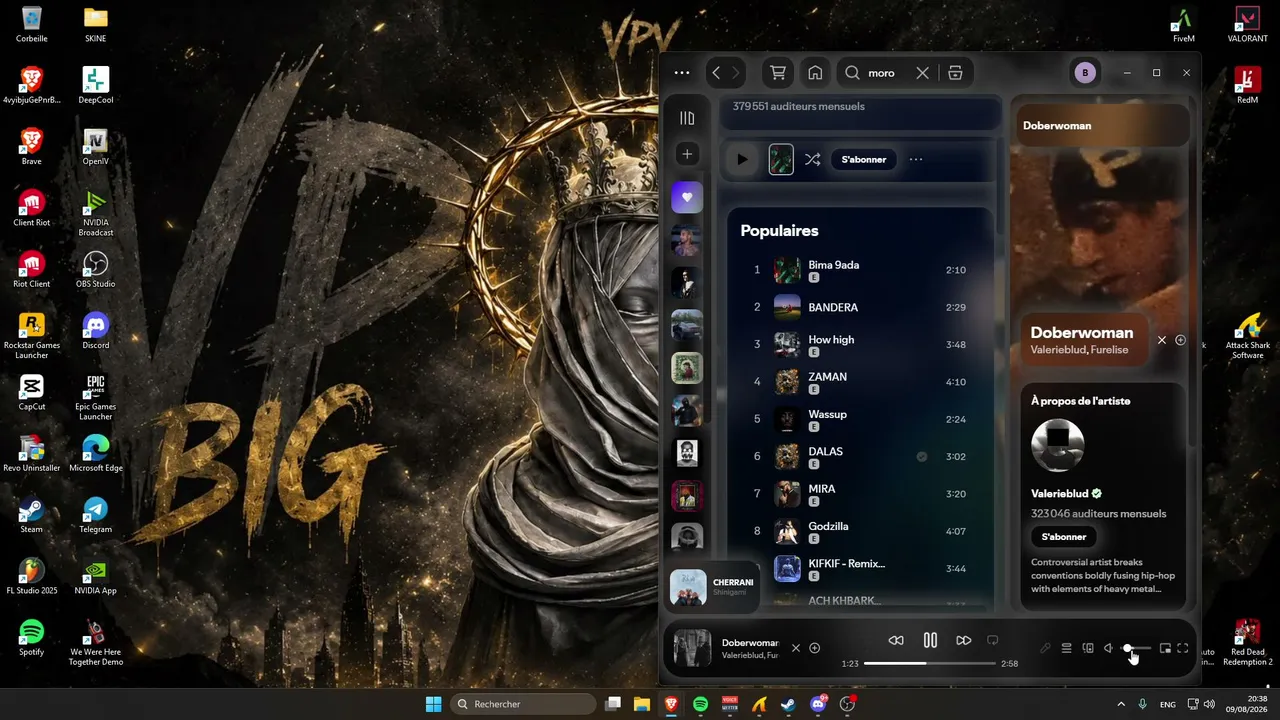Open Steam from the taskbar

click(788, 704)
